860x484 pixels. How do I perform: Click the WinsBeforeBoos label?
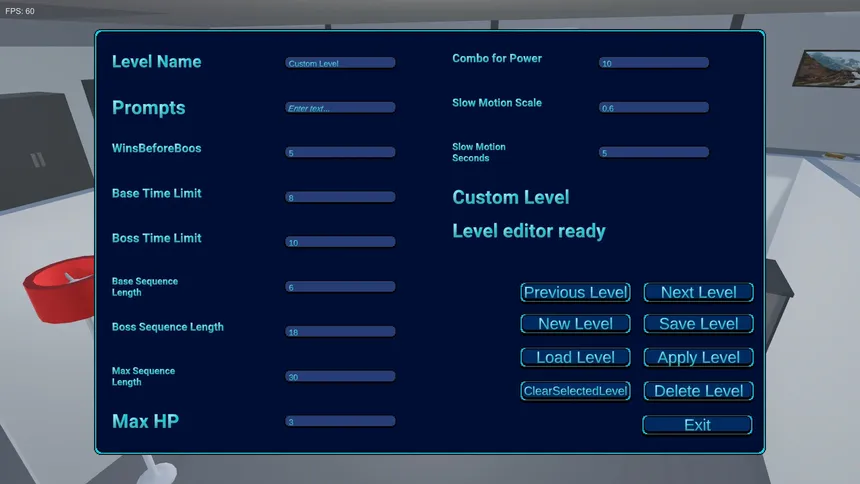(x=156, y=148)
